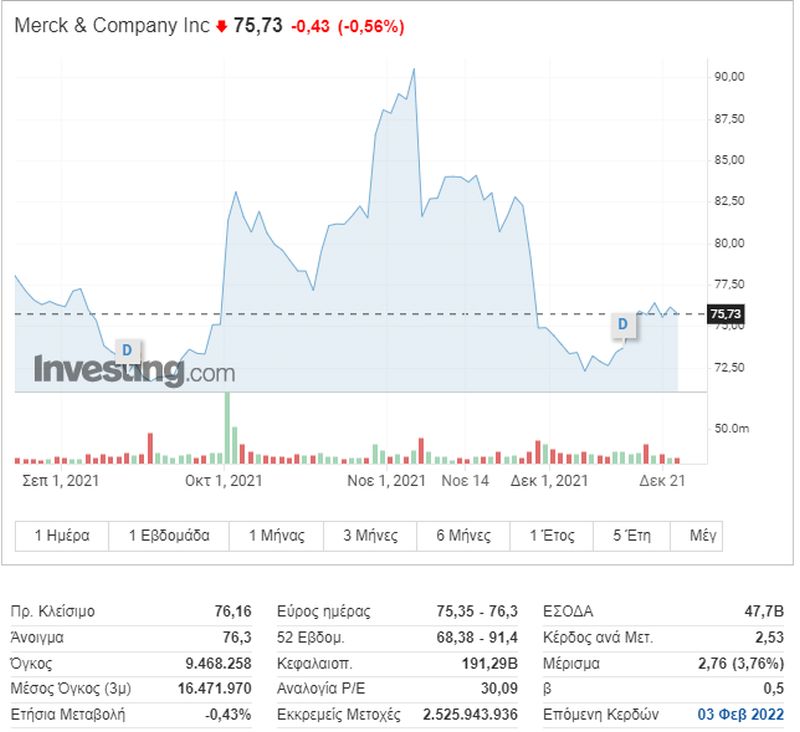This screenshot has width=800, height=732.
Task: Click the 52 Εβδομ. label
Action: click(311, 638)
